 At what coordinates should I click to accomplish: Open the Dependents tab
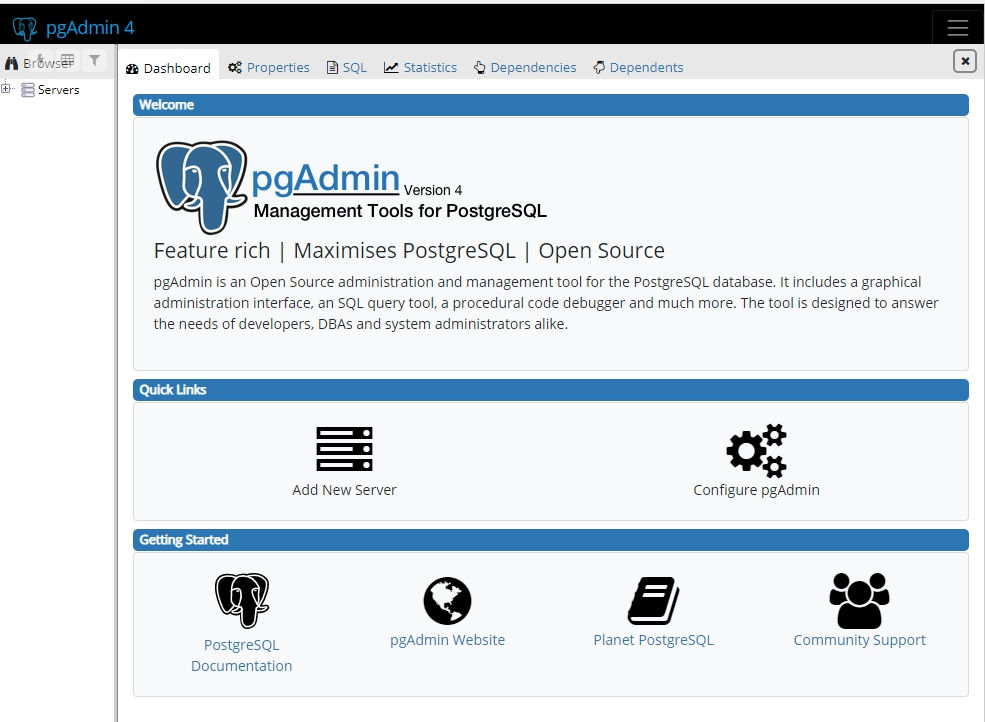(638, 68)
